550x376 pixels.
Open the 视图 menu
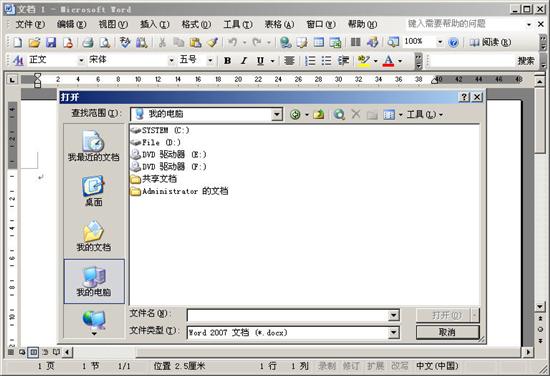[x=113, y=24]
